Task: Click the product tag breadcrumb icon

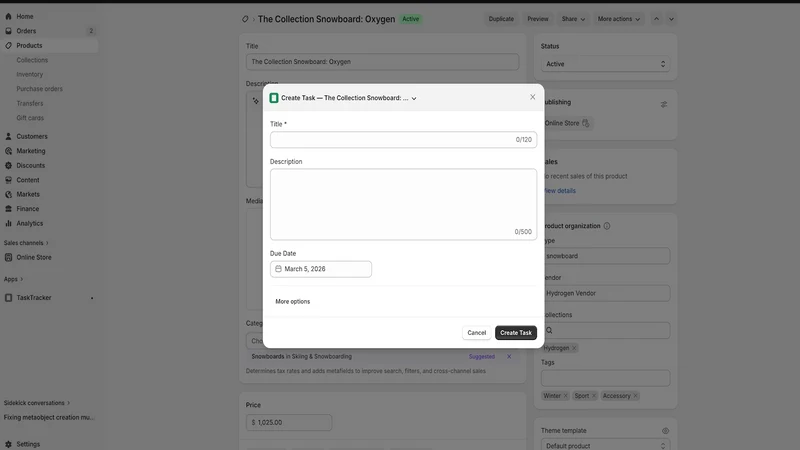Action: [245, 19]
